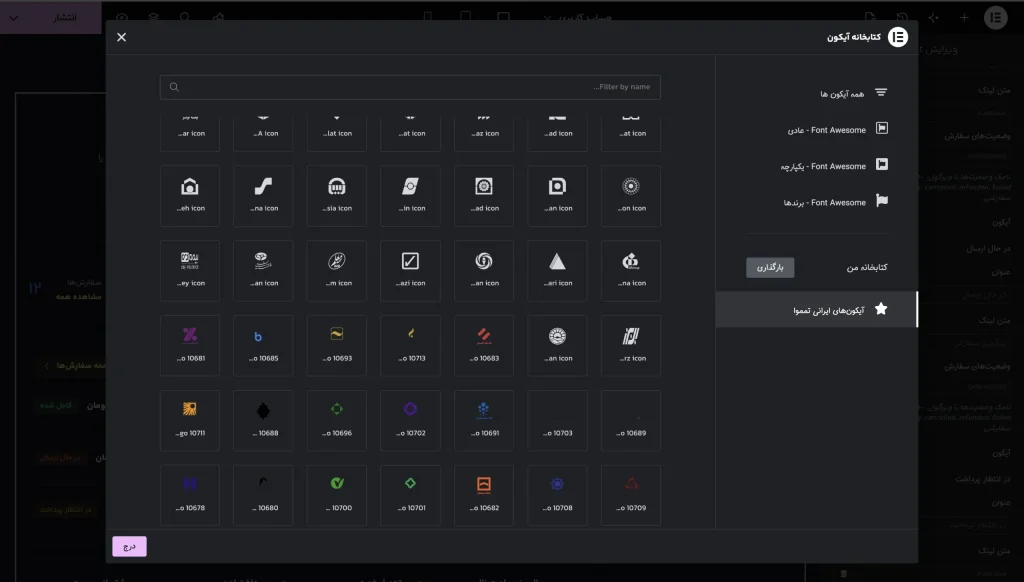The height and width of the screenshot is (582, 1024).
Task: Select the house-shaped '...eh icon' tile
Action: pyautogui.click(x=189, y=196)
